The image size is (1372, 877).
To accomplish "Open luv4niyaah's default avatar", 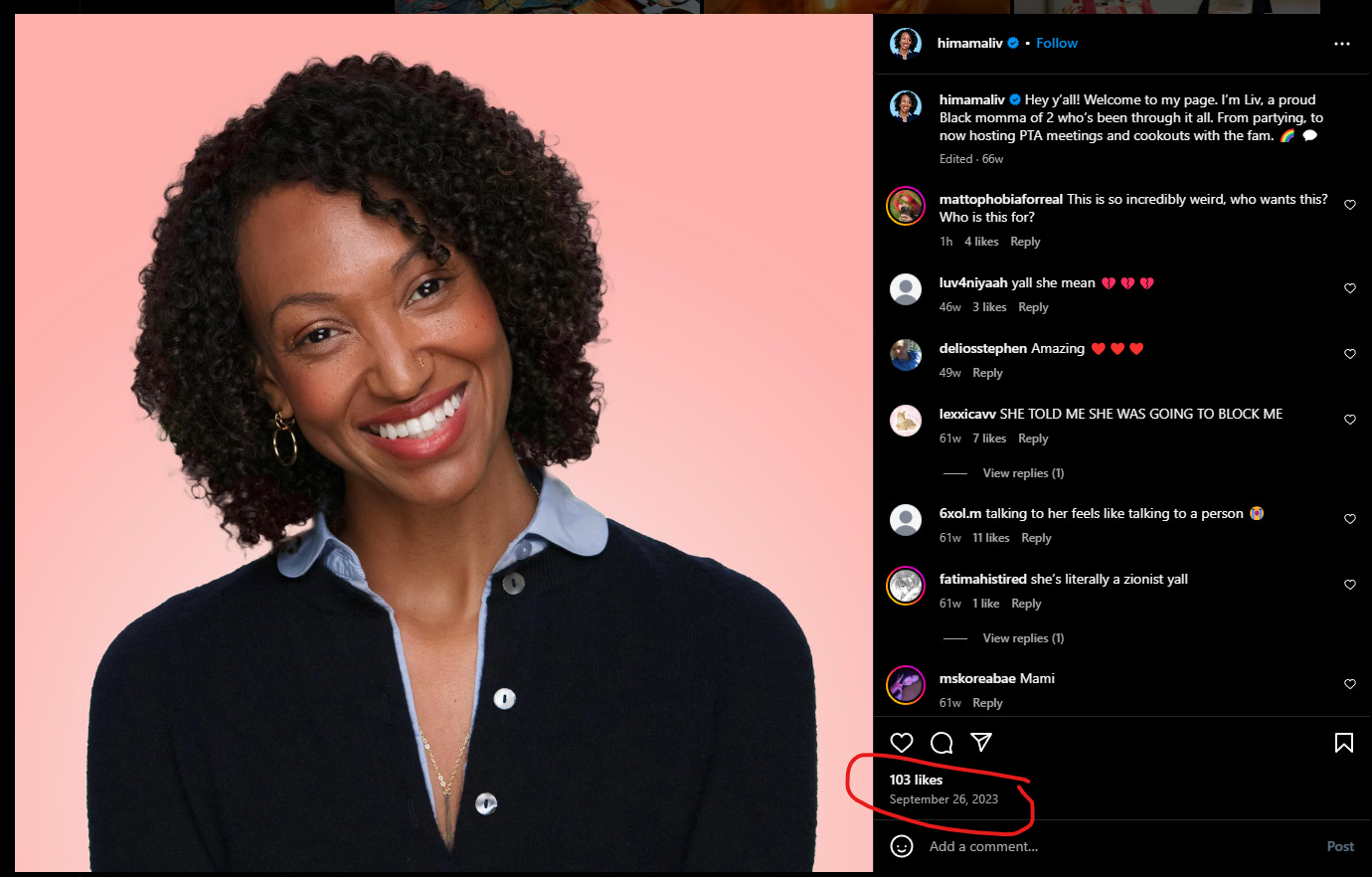I will click(906, 289).
